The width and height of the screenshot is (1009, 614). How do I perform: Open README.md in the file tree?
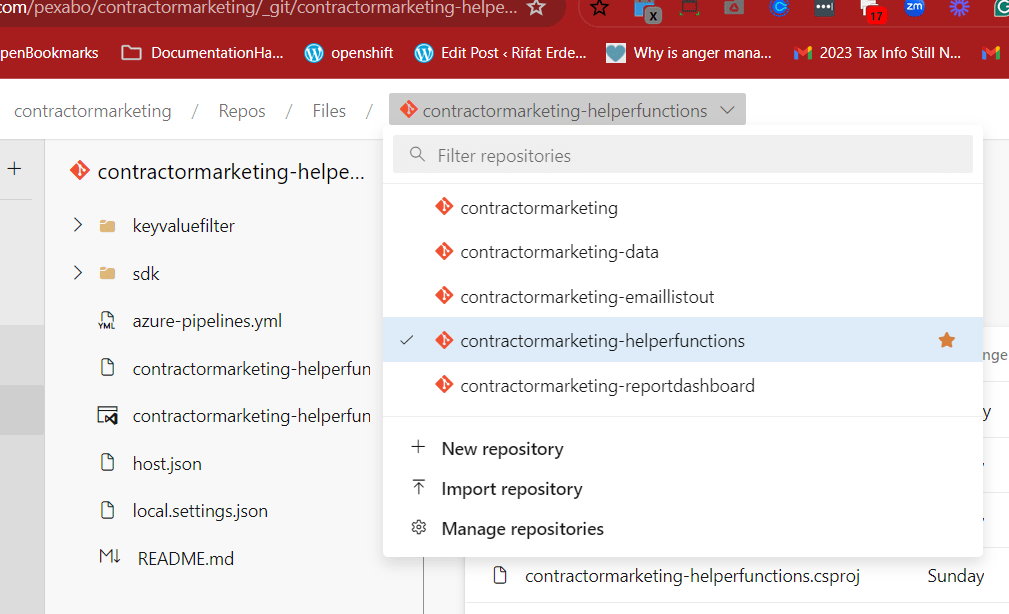point(185,558)
